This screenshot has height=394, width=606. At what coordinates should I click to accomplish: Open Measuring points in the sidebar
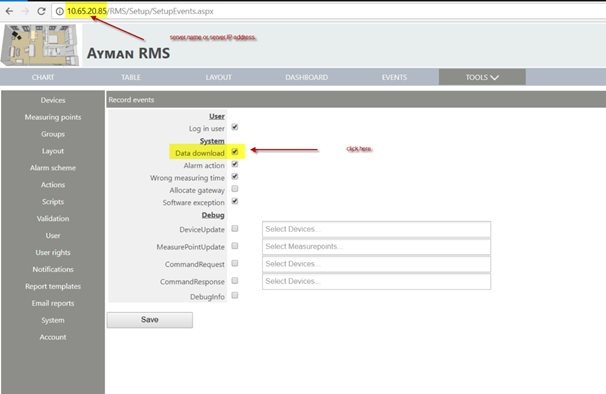(53, 117)
